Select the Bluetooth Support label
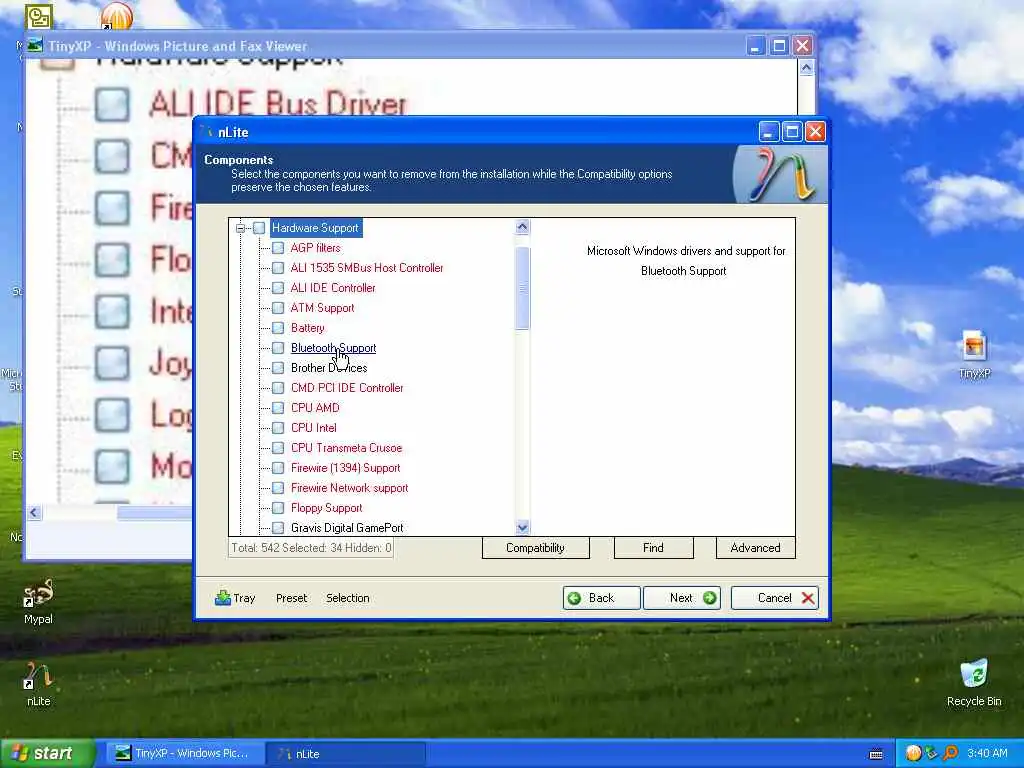This screenshot has width=1024, height=768. pyautogui.click(x=333, y=348)
